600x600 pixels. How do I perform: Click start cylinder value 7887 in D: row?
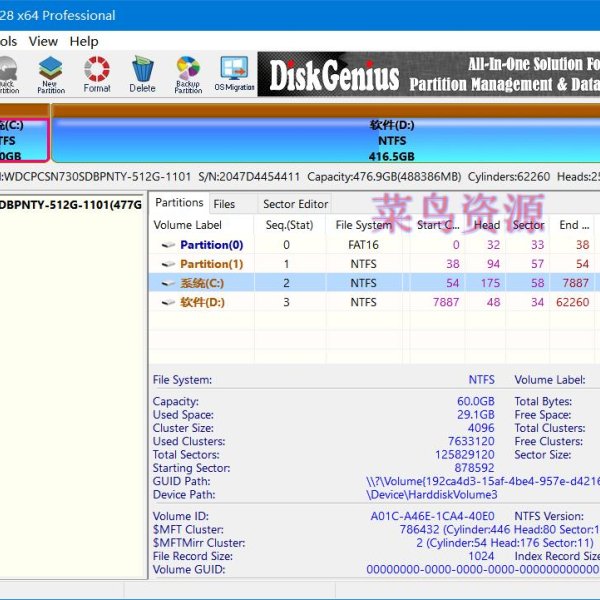(x=446, y=302)
